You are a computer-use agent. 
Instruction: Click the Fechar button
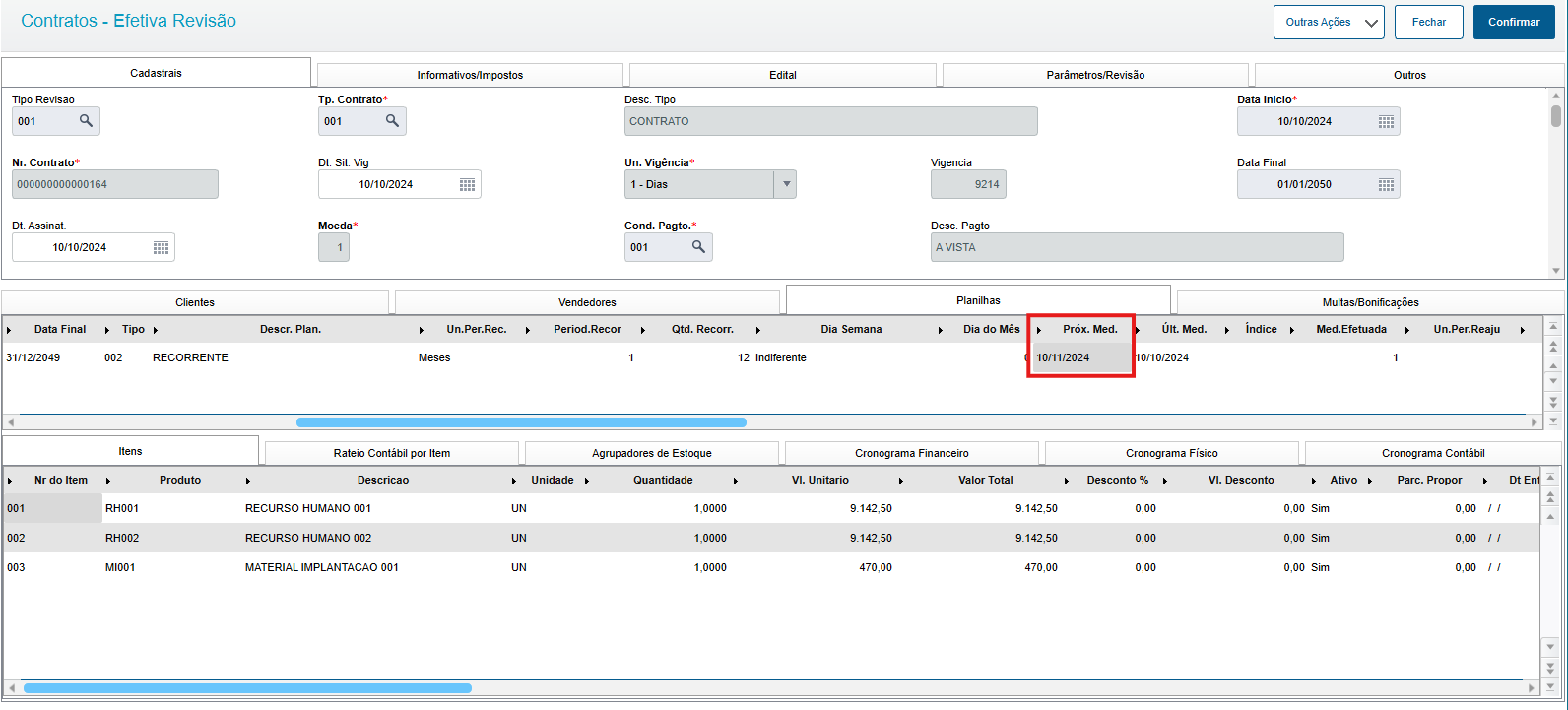1429,22
